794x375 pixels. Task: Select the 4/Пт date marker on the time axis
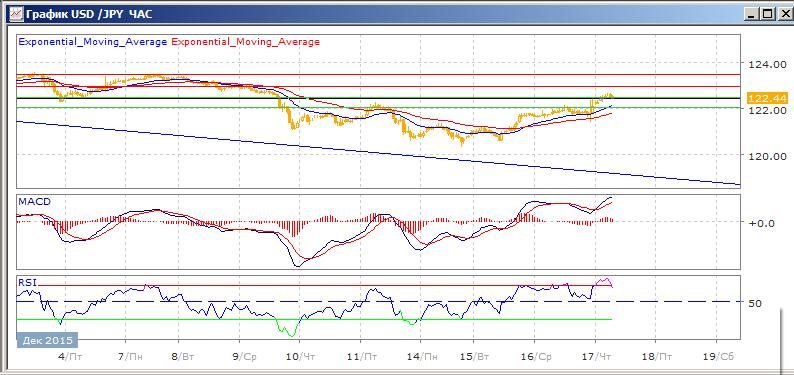(70, 356)
